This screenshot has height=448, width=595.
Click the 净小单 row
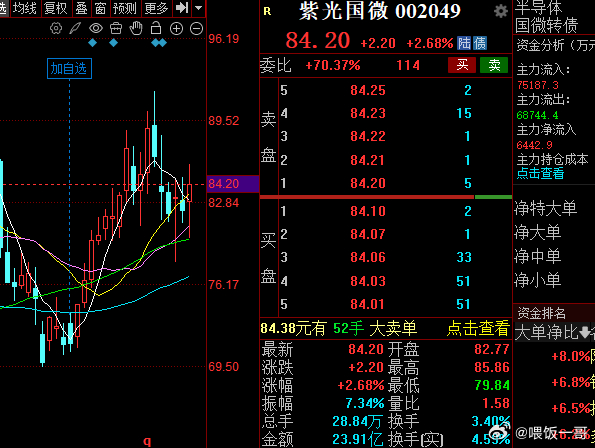click(x=538, y=280)
